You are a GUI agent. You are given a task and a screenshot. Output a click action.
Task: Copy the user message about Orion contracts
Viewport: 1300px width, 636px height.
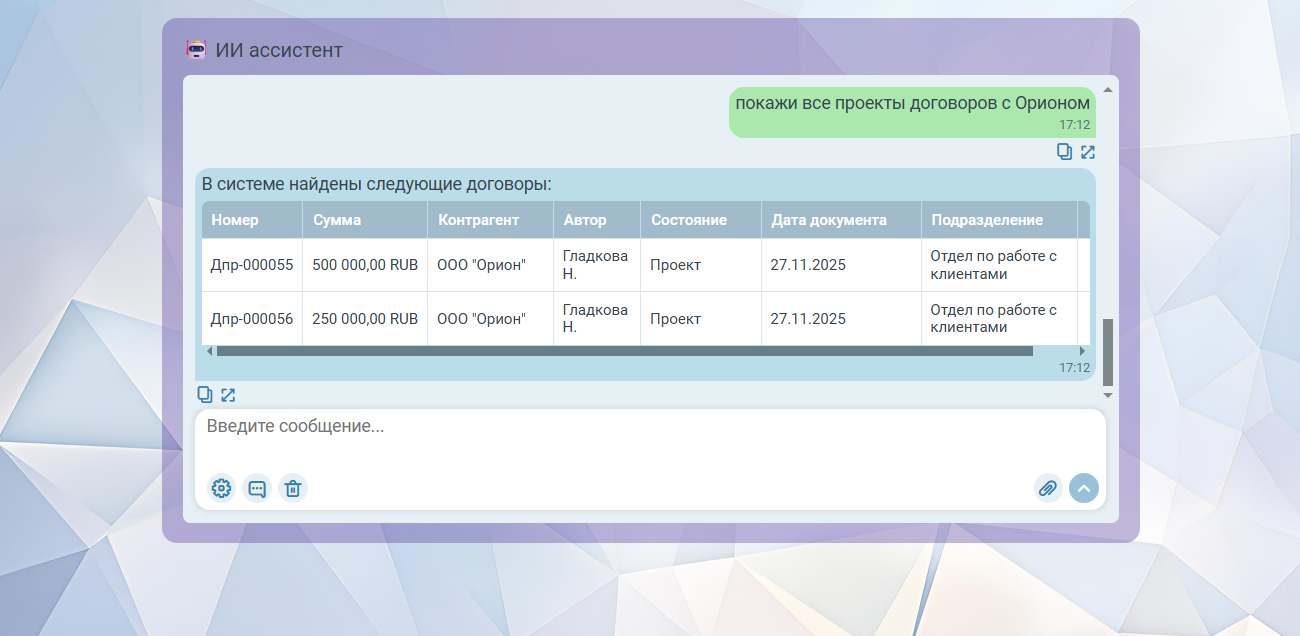tap(1064, 152)
